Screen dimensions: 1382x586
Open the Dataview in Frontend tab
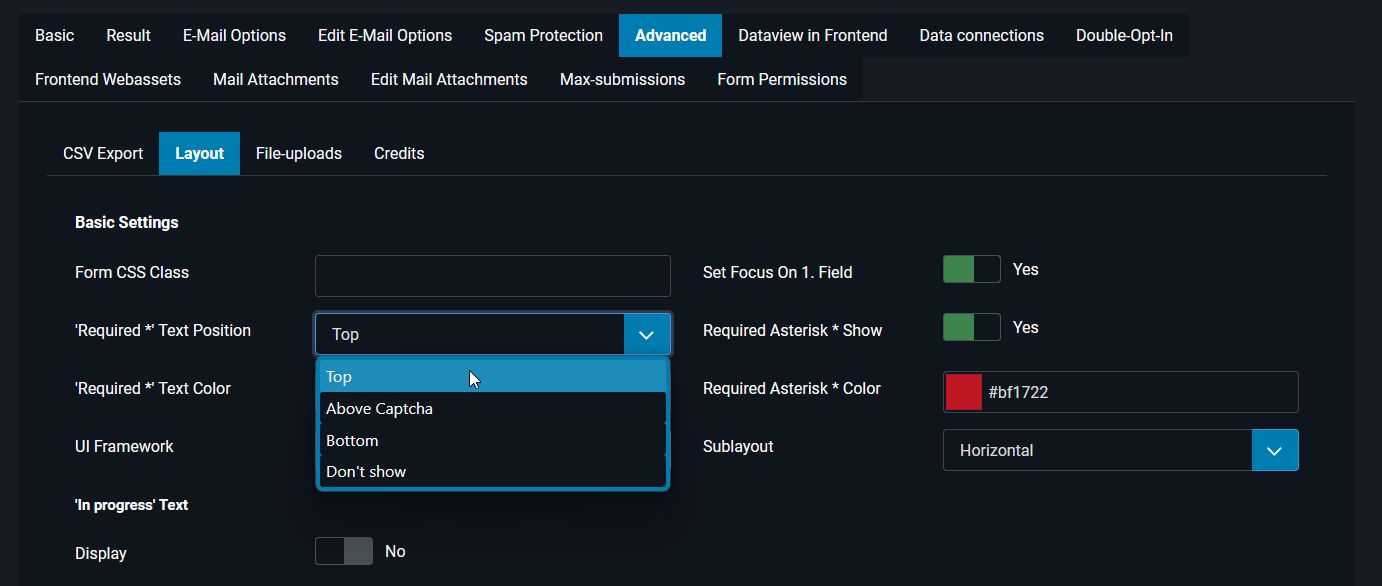pyautogui.click(x=811, y=35)
